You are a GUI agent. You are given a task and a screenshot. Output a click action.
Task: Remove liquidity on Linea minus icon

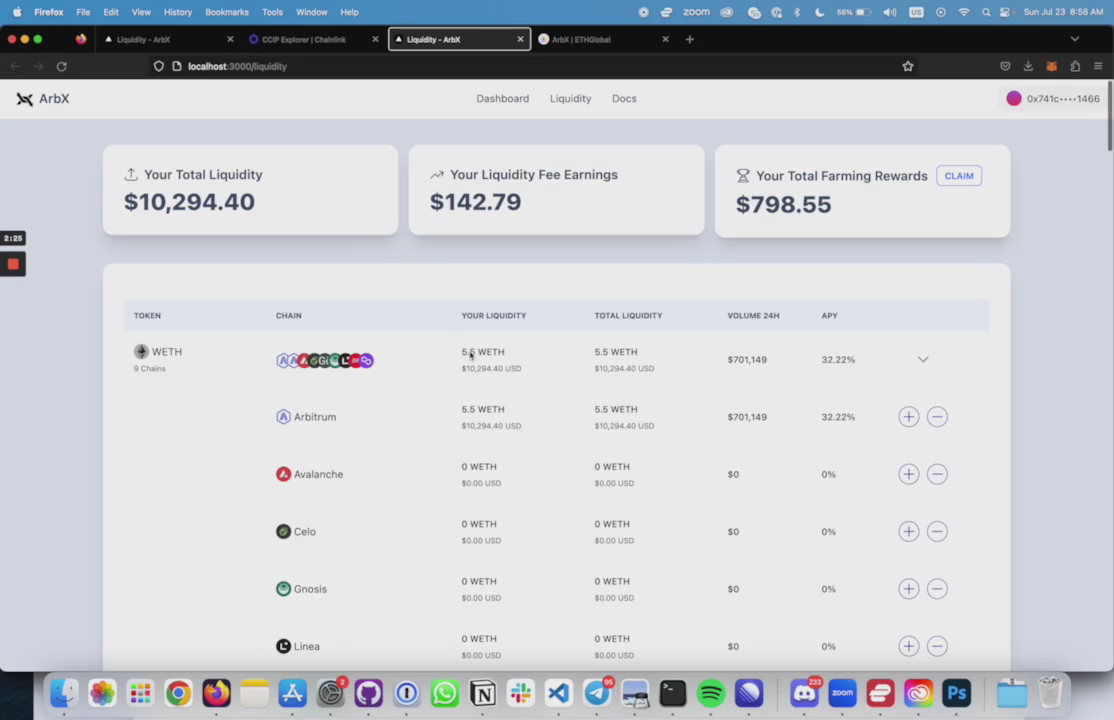coord(937,646)
